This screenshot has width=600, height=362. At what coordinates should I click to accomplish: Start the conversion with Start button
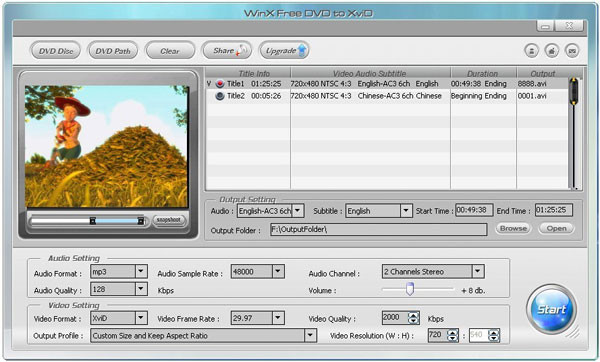pyautogui.click(x=551, y=309)
